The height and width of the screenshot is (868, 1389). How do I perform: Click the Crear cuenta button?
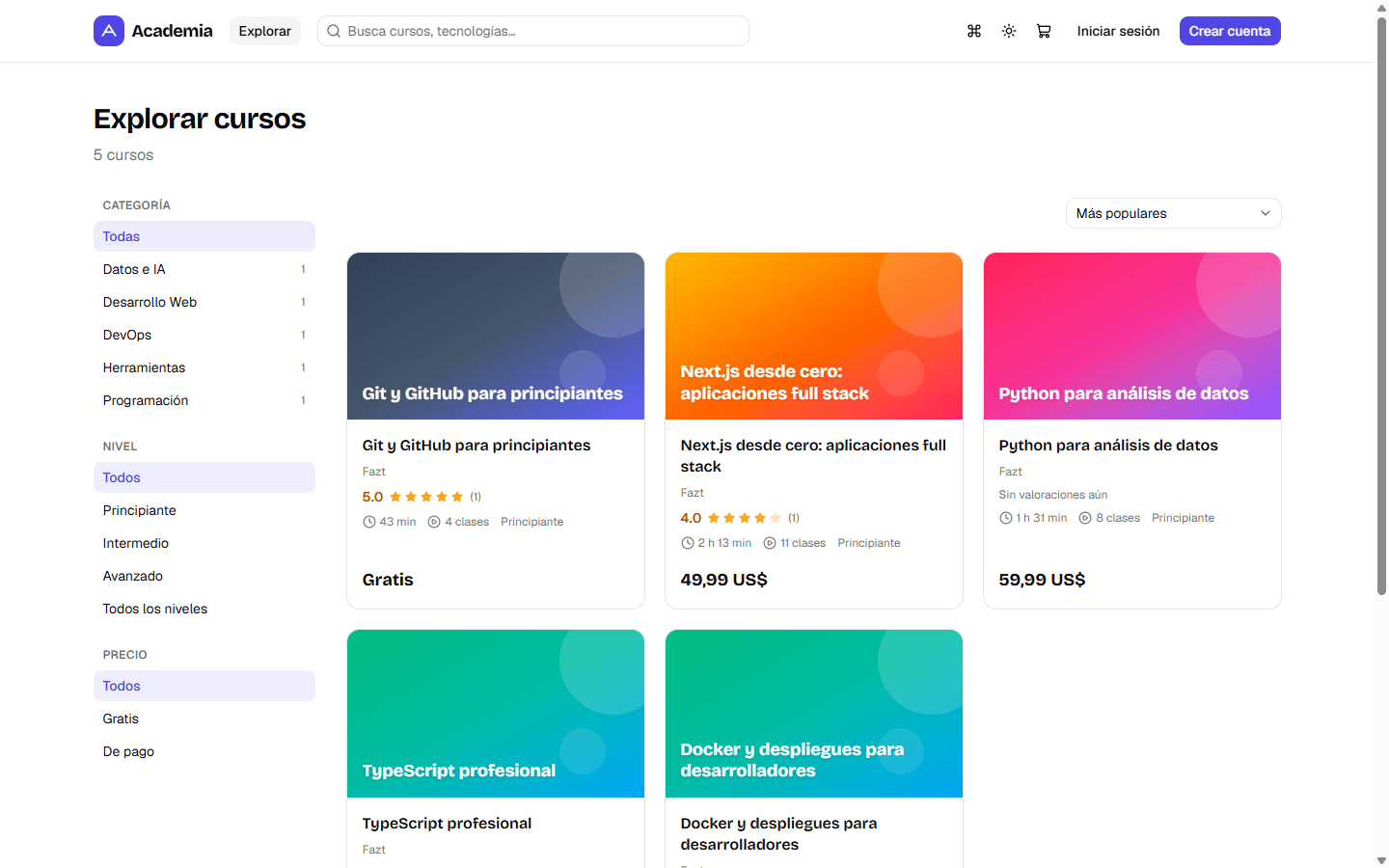(1230, 31)
